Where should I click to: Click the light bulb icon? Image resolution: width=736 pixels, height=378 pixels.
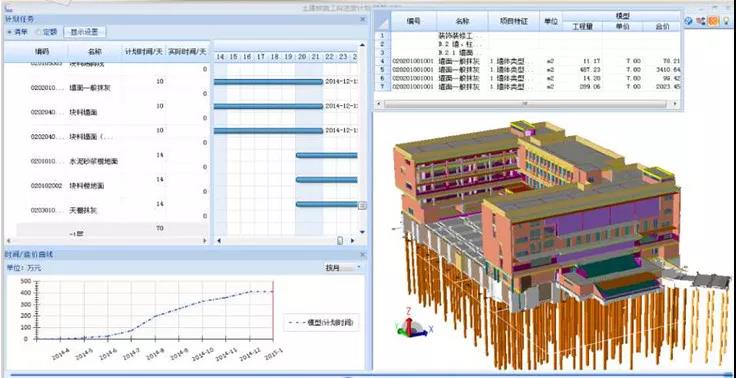726,21
